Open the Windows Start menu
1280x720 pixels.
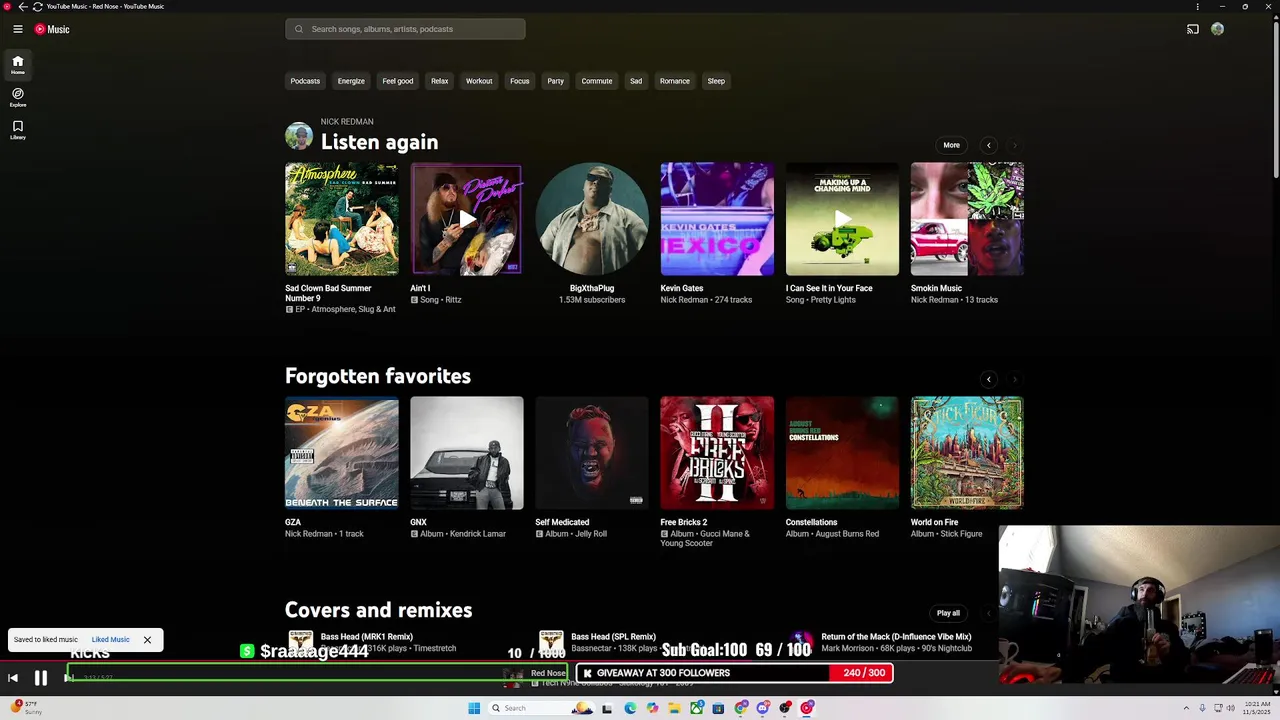[x=474, y=708]
